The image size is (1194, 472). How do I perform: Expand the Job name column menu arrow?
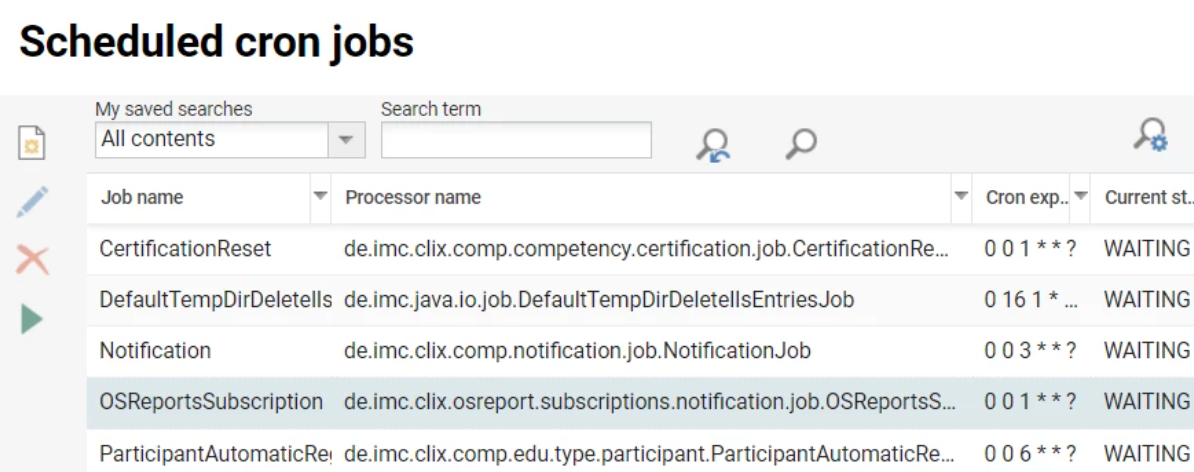point(321,197)
